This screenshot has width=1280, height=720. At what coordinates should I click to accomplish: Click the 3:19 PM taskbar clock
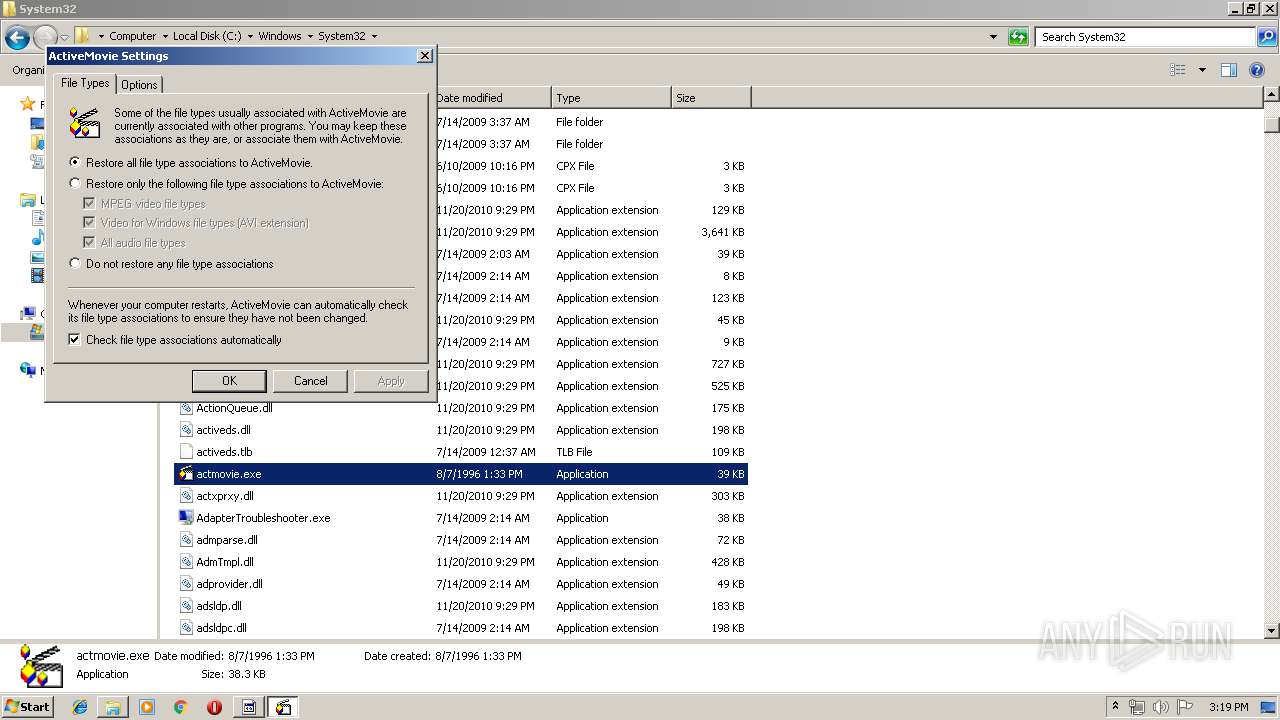pos(1229,707)
